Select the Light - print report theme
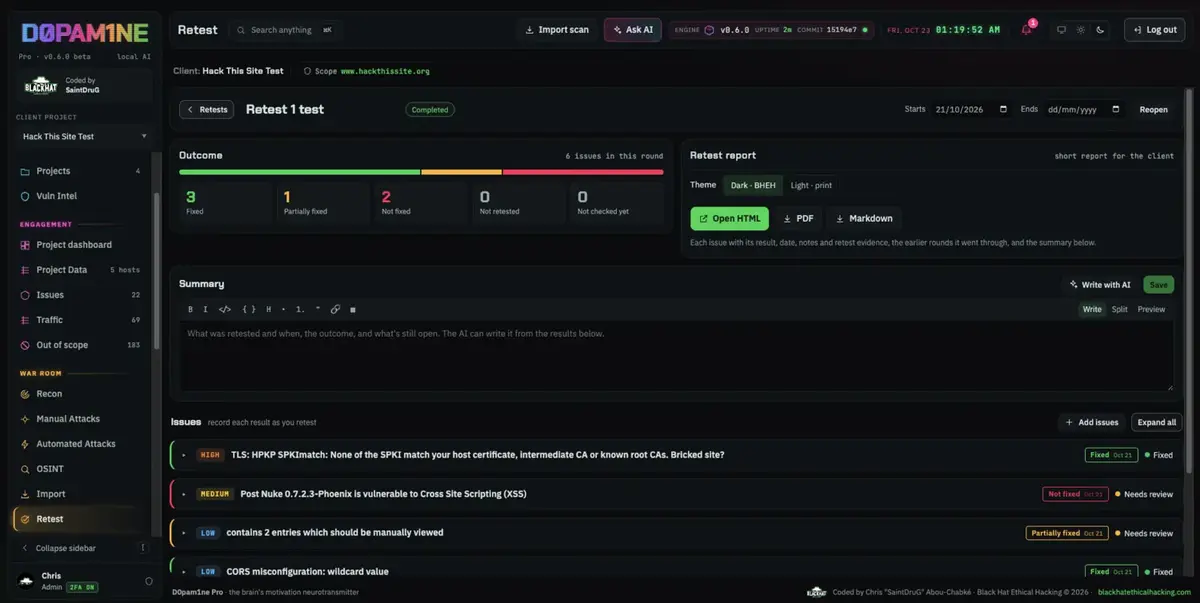The image size is (1200, 603). [x=811, y=185]
